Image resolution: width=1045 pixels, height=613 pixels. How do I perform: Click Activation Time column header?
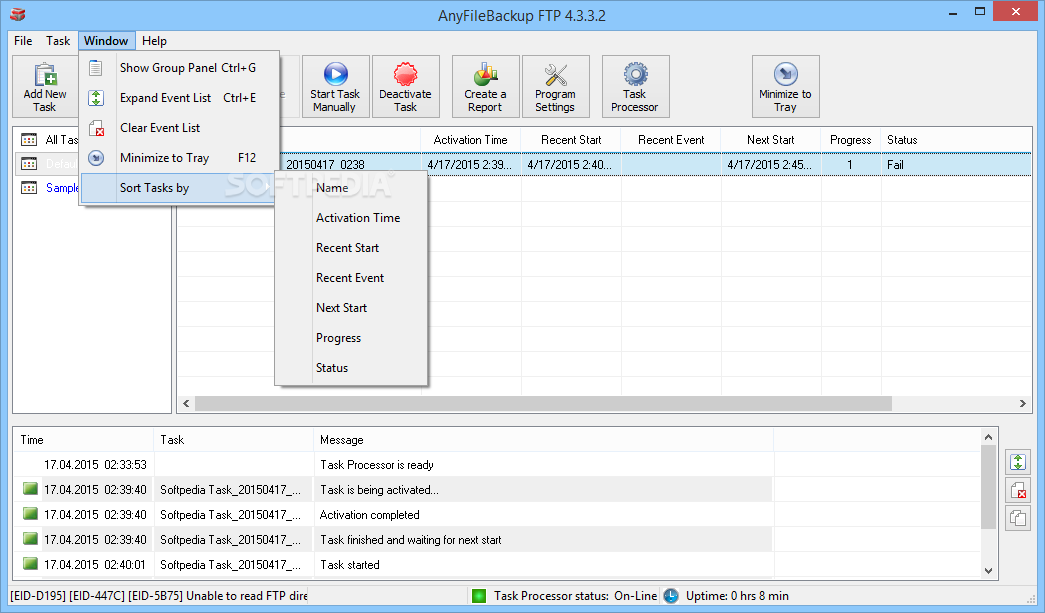471,140
